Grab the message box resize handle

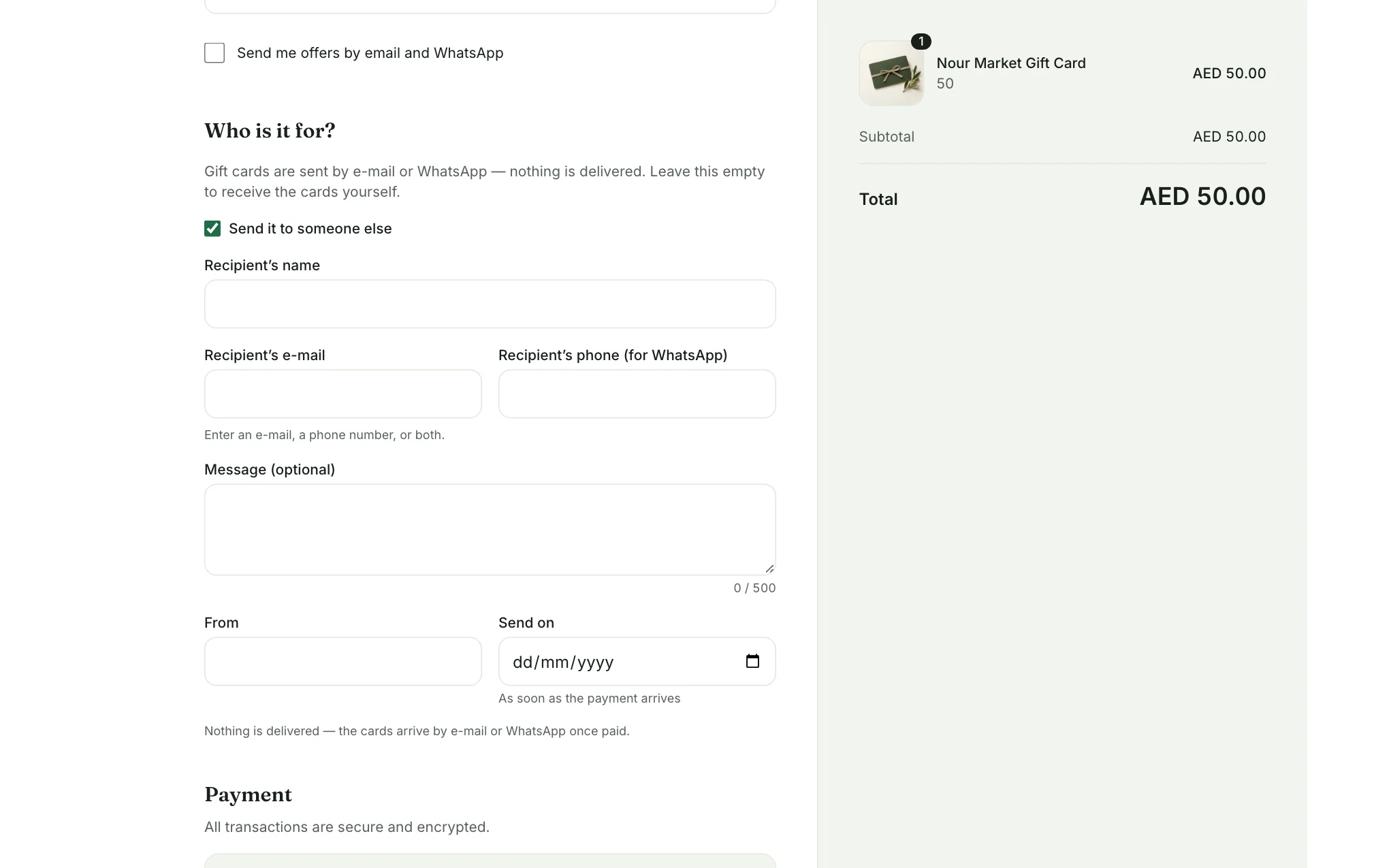pos(769,568)
